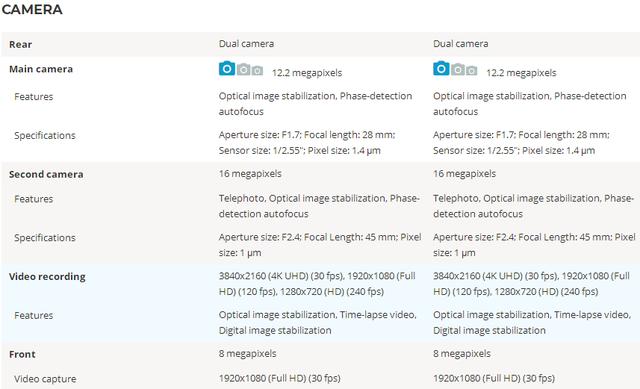Click first column's Dual camera value

pos(246,44)
